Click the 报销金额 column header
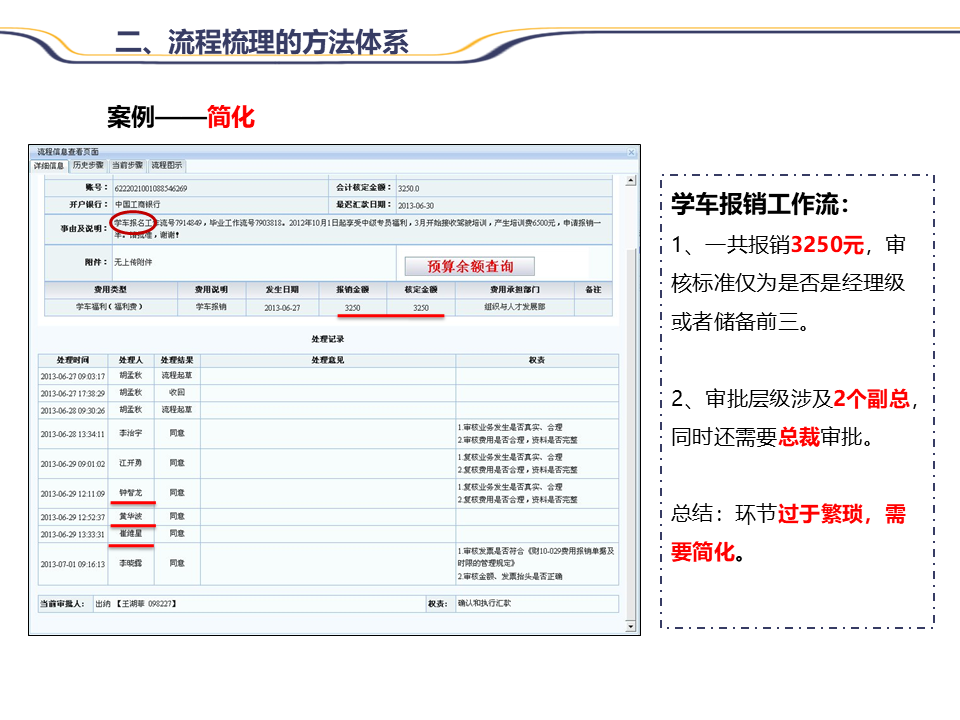 tap(353, 290)
